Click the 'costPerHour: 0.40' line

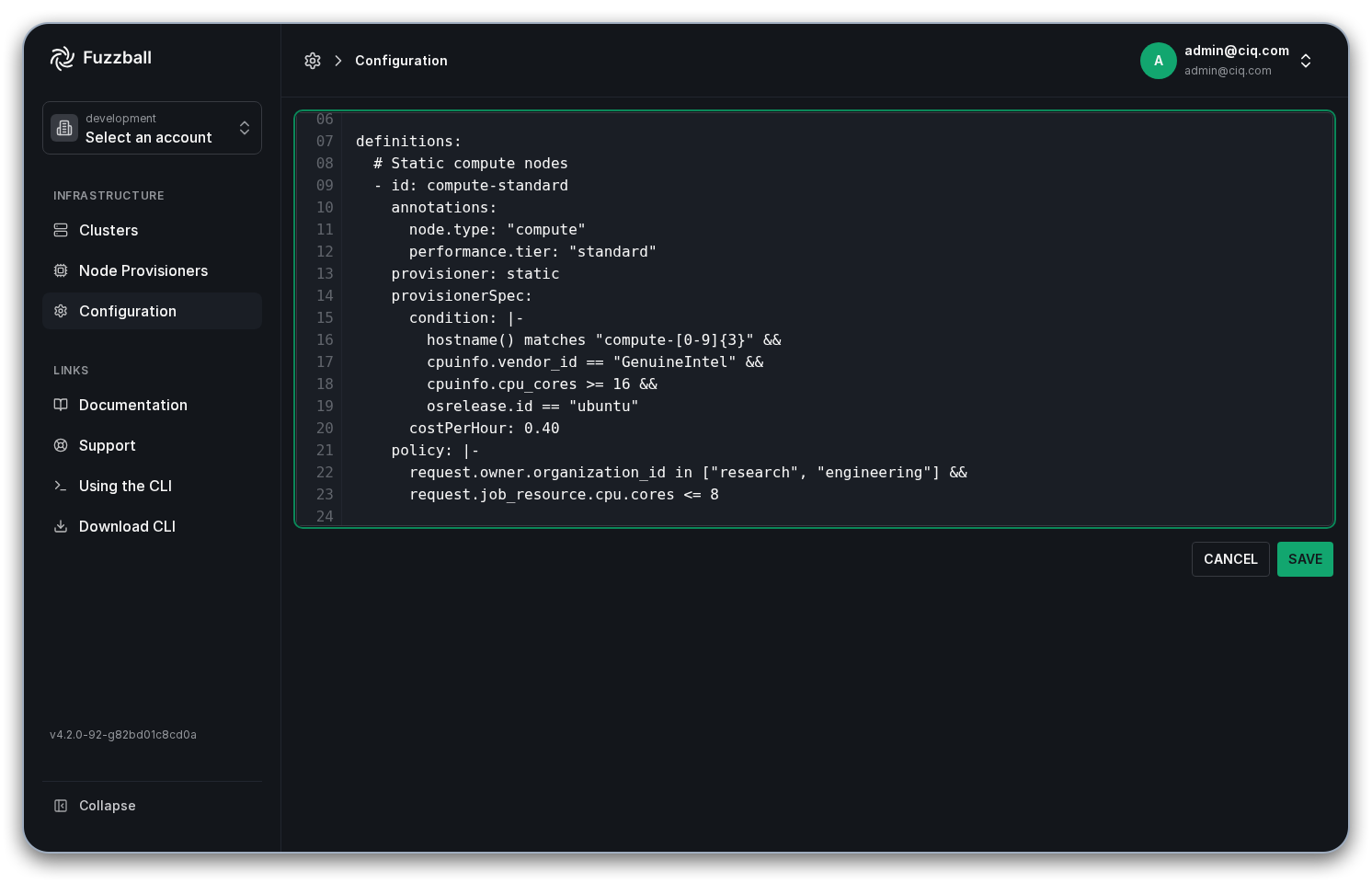485,428
